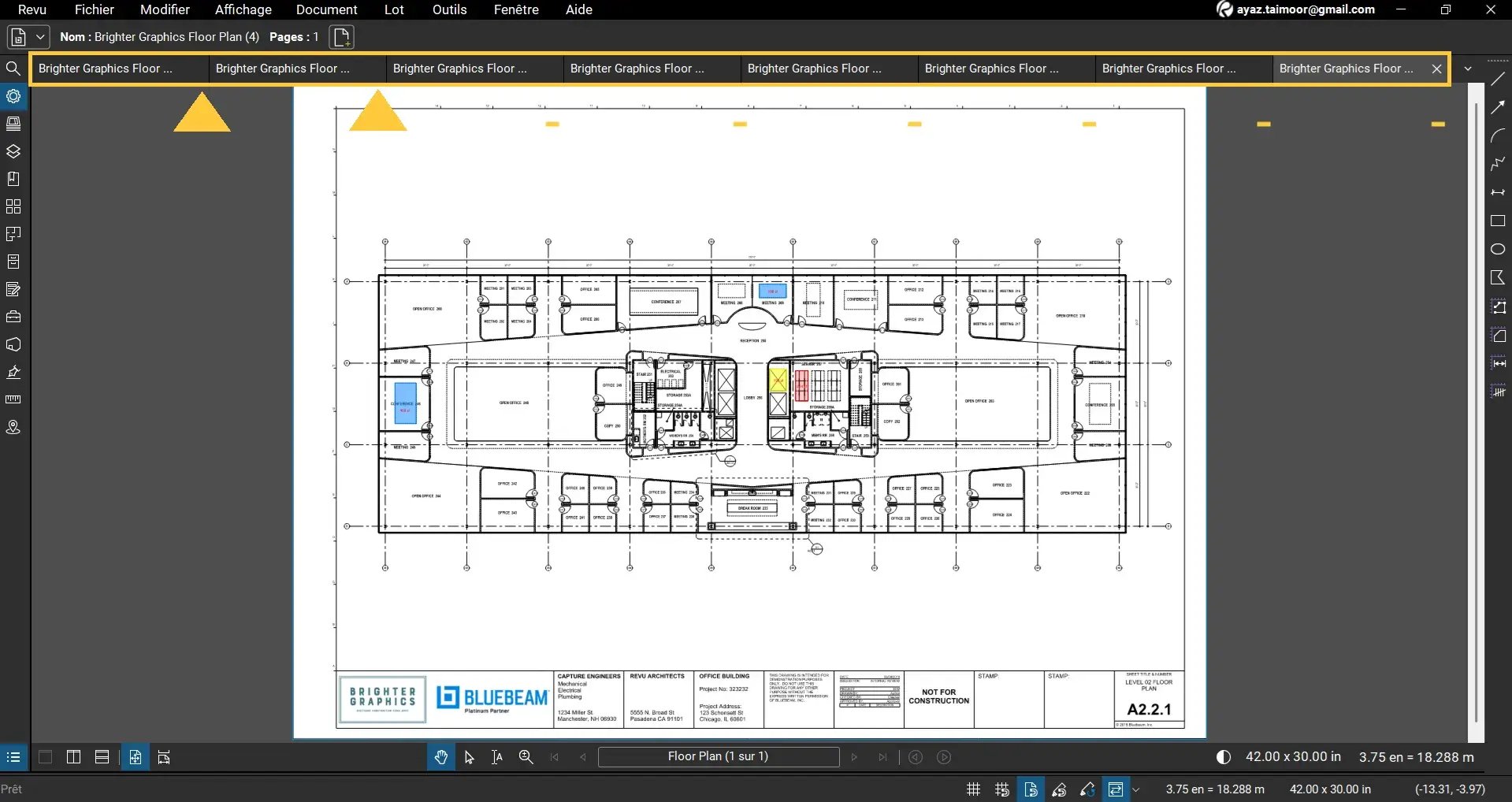Open the Outils menu
The width and height of the screenshot is (1512, 802).
(x=449, y=9)
